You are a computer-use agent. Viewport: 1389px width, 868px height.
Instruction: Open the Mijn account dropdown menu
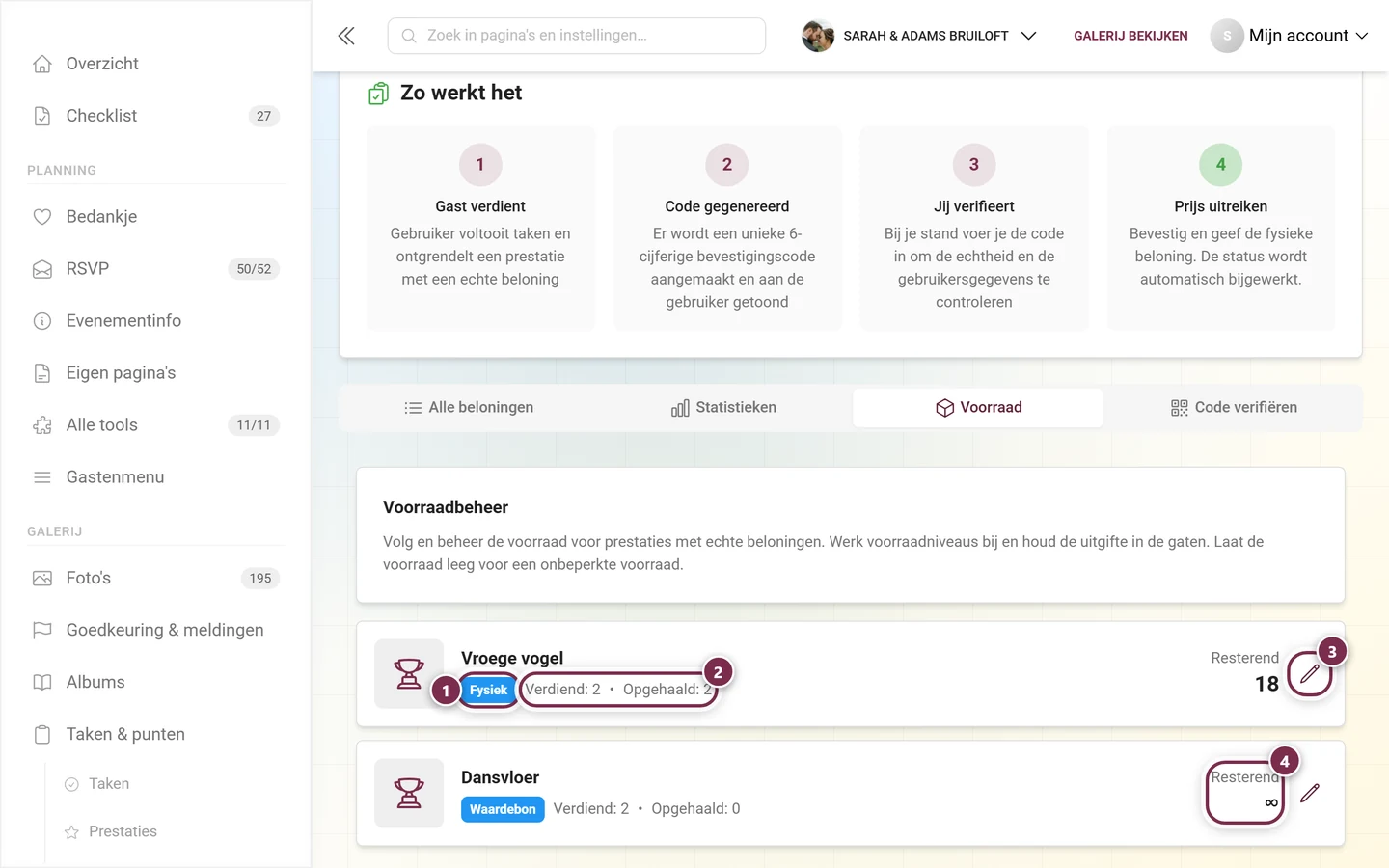(x=1290, y=36)
